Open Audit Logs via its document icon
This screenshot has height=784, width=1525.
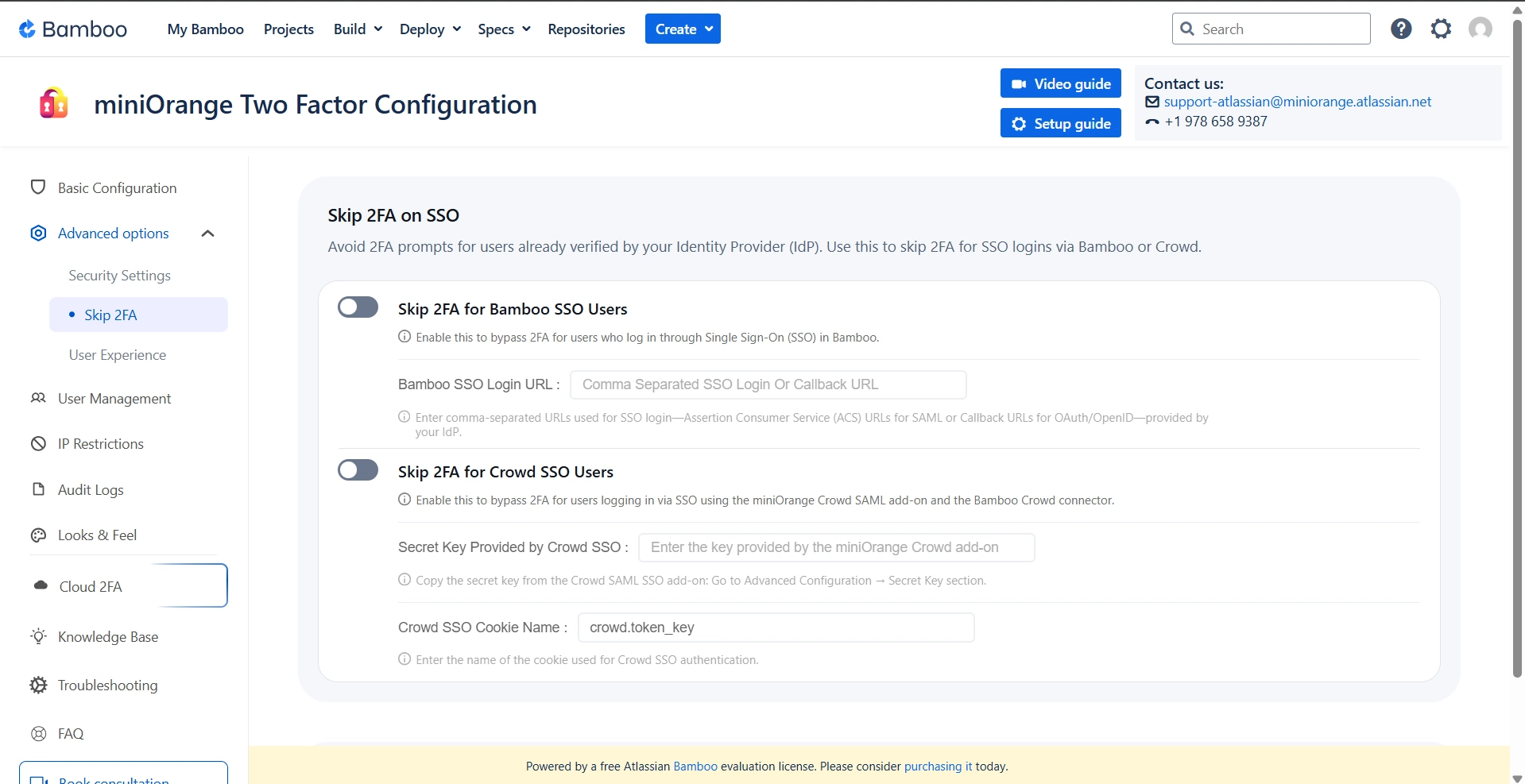coord(38,489)
